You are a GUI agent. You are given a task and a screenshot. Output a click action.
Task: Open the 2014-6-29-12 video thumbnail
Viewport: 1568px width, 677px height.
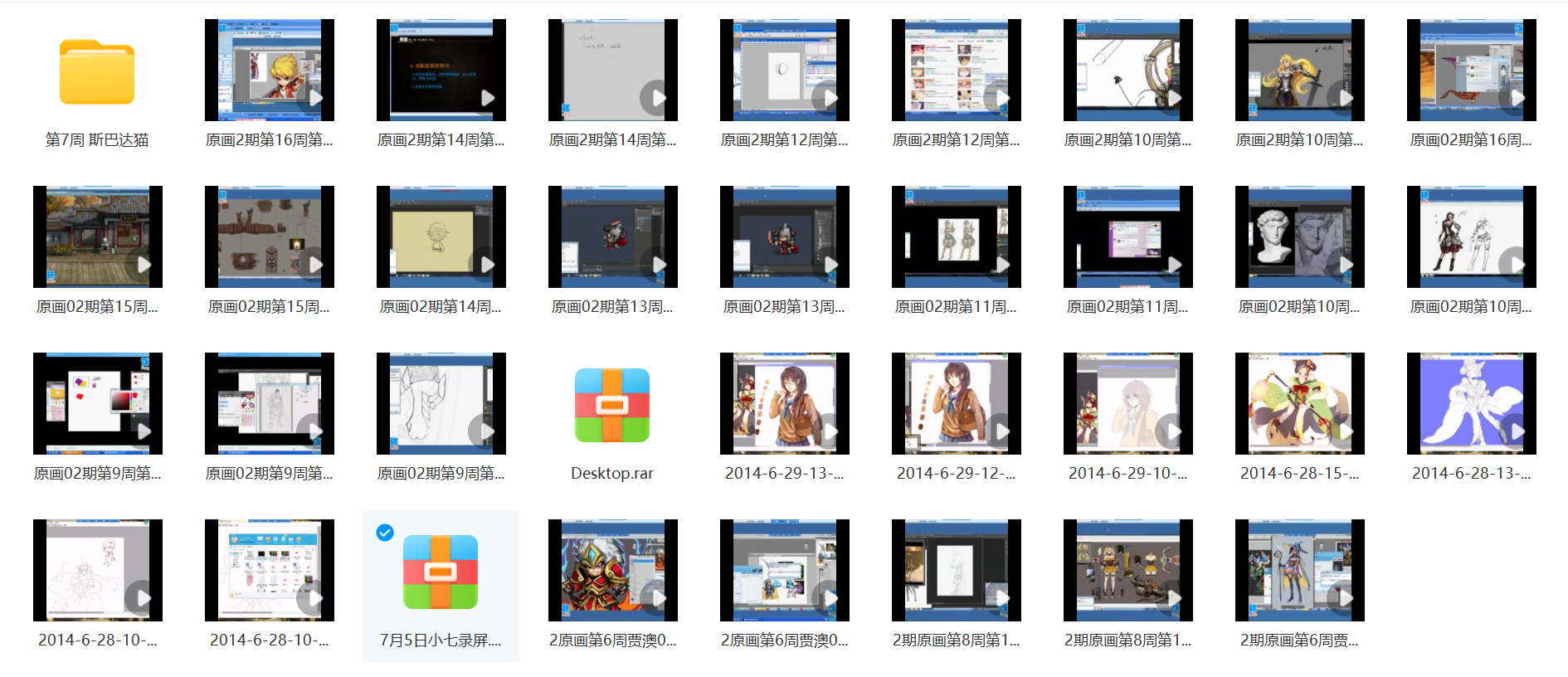[x=956, y=403]
